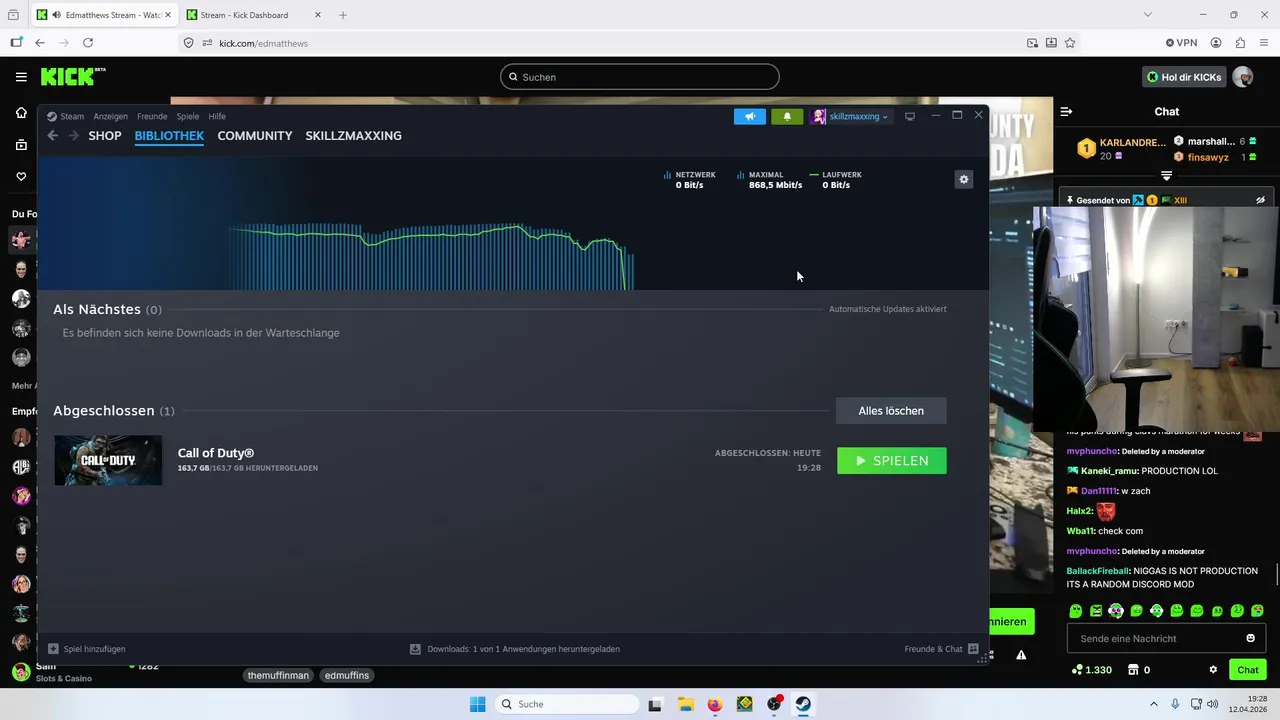Go back in the browser

tap(40, 43)
